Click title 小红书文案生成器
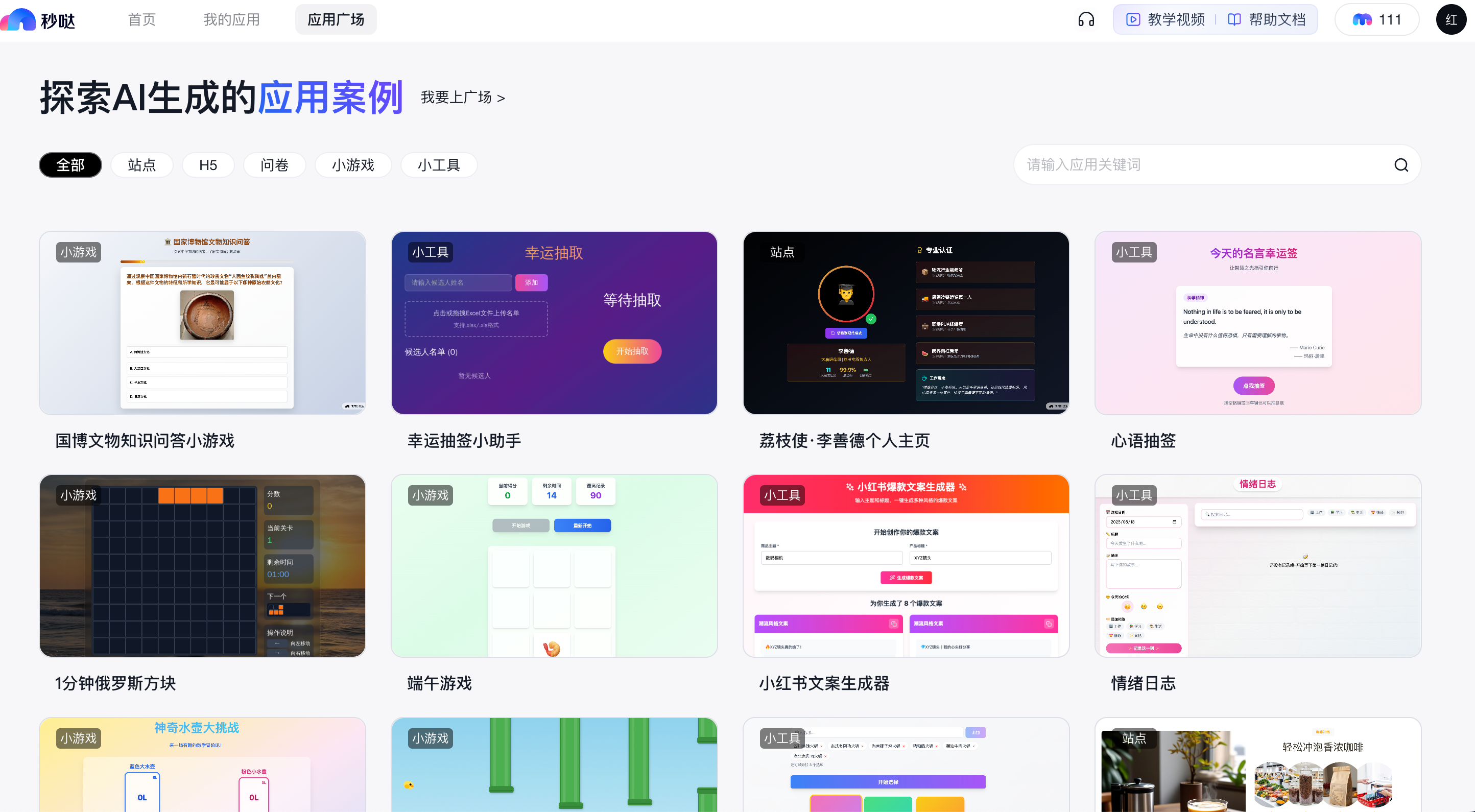The height and width of the screenshot is (812, 1475). pyautogui.click(x=824, y=683)
